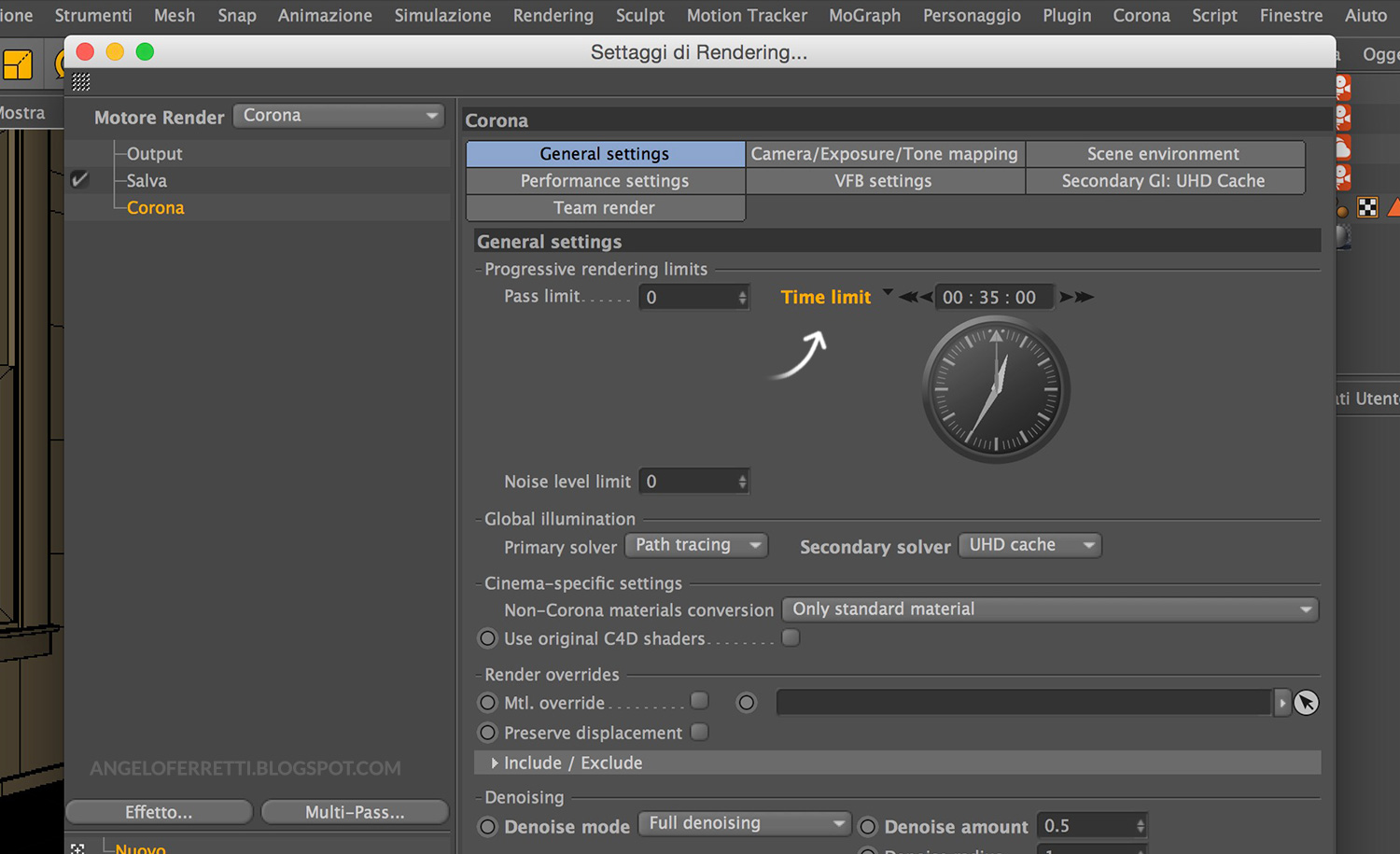Click the forward arrows right of time limit
The width and height of the screenshot is (1400, 854).
click(1076, 297)
